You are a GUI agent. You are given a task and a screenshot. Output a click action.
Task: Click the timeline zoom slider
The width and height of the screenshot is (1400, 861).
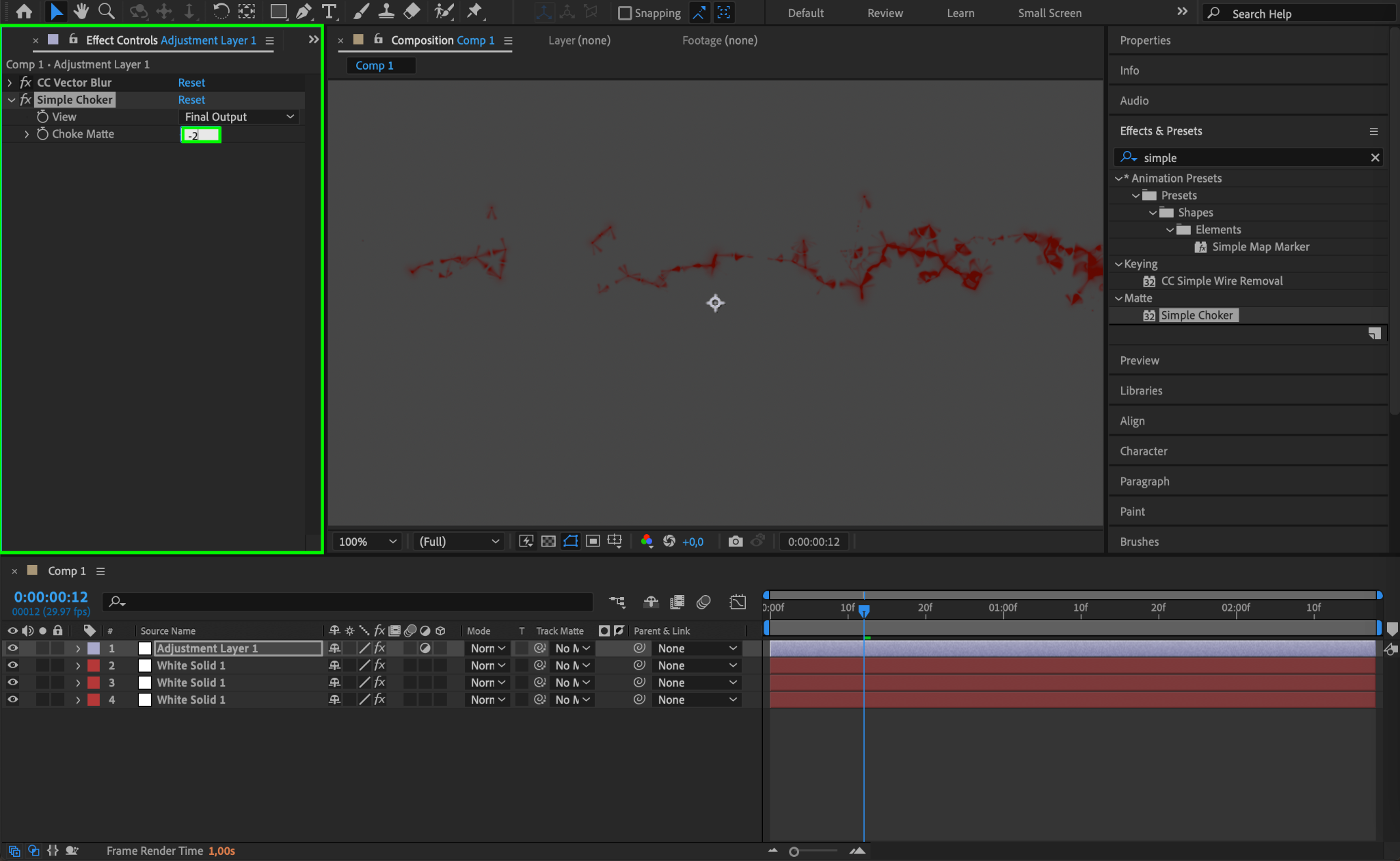(x=794, y=851)
